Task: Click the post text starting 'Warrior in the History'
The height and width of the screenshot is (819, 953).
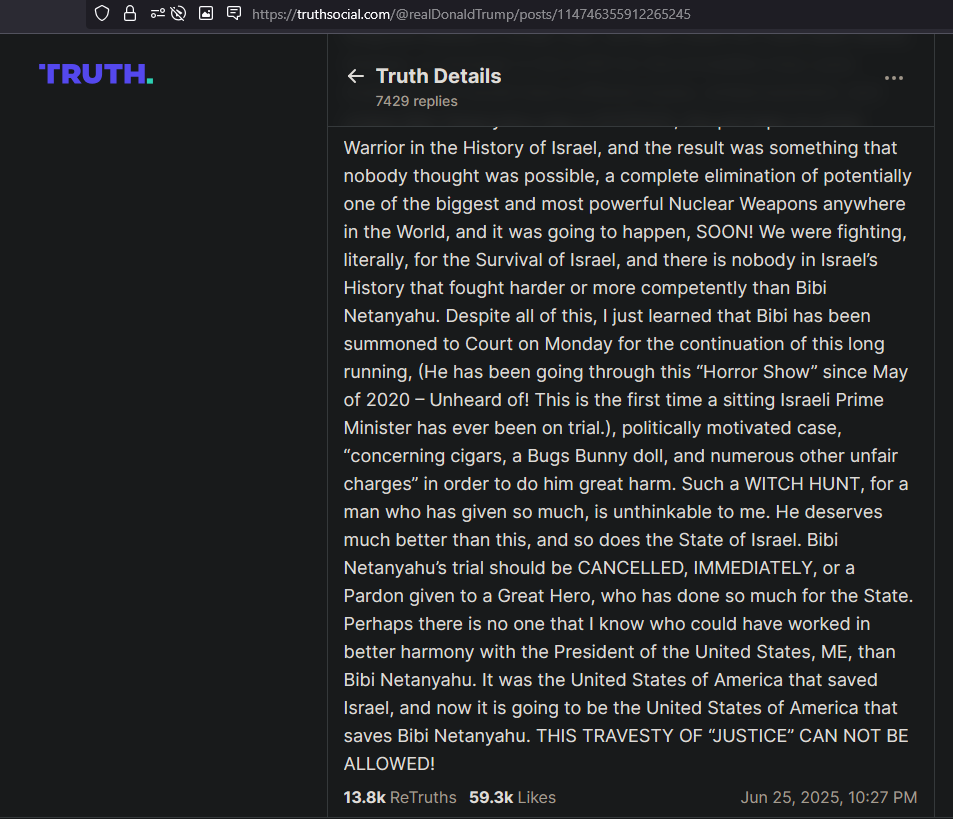Action: [620, 148]
